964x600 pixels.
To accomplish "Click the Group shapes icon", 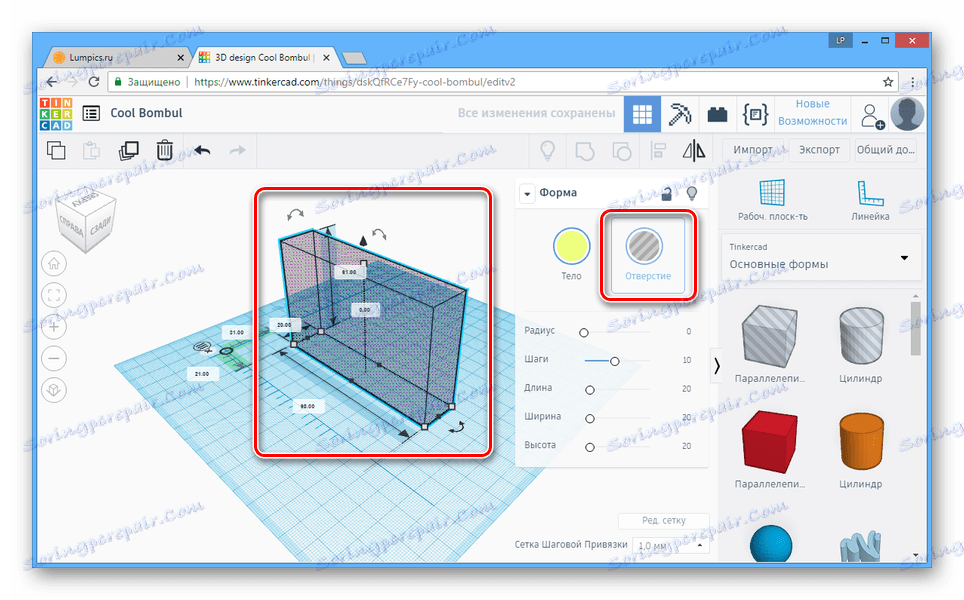I will [585, 151].
